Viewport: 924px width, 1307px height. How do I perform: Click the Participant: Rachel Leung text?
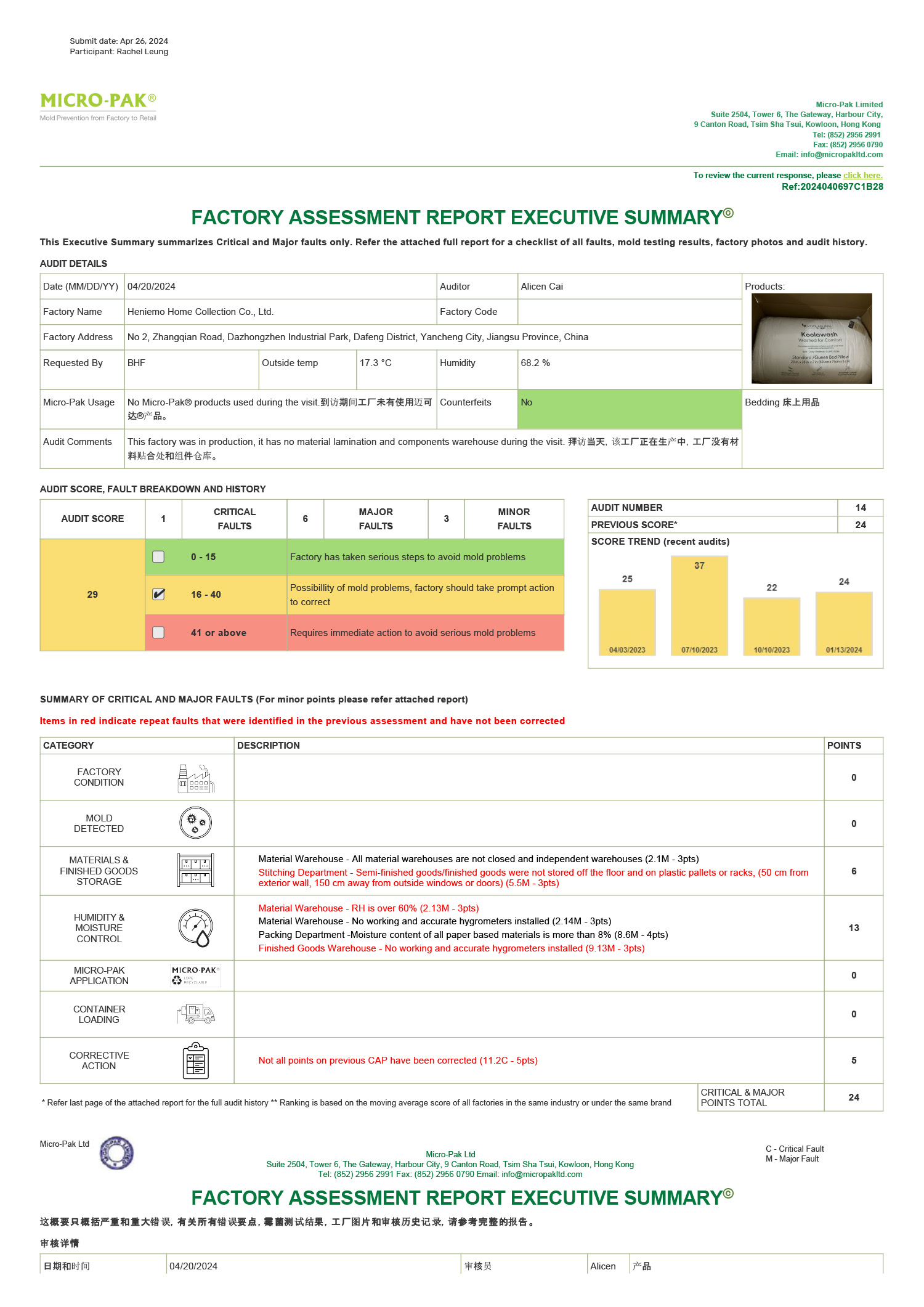119,52
